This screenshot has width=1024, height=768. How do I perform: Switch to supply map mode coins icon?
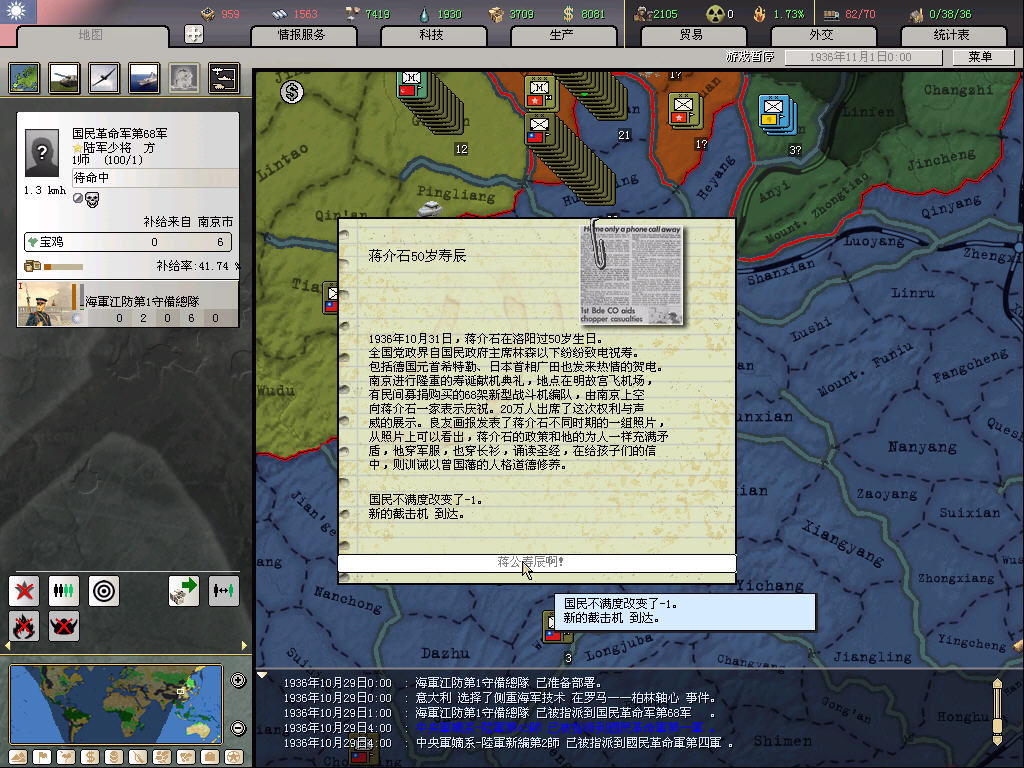(114, 757)
